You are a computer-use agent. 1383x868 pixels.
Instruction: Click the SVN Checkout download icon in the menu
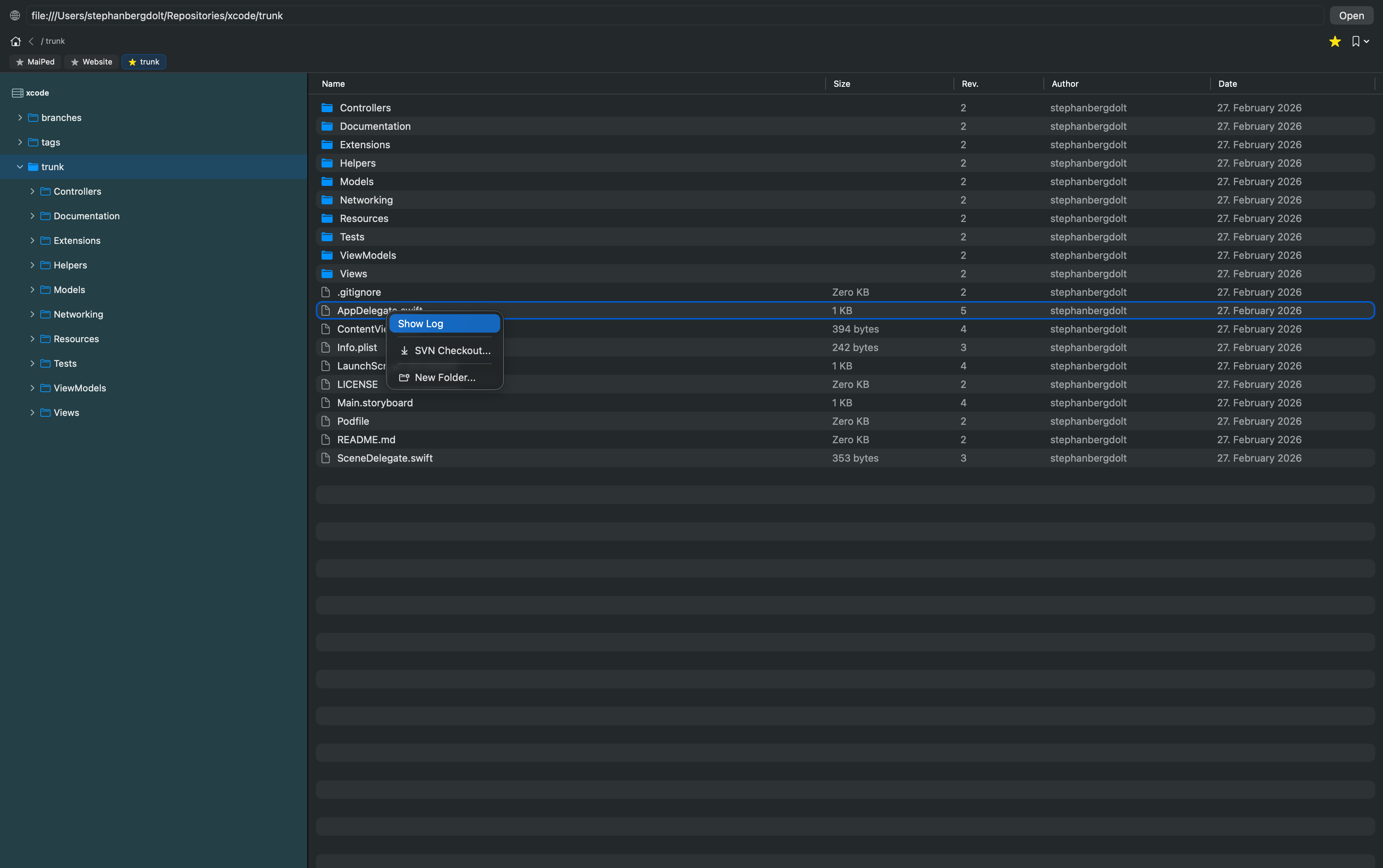coord(404,350)
